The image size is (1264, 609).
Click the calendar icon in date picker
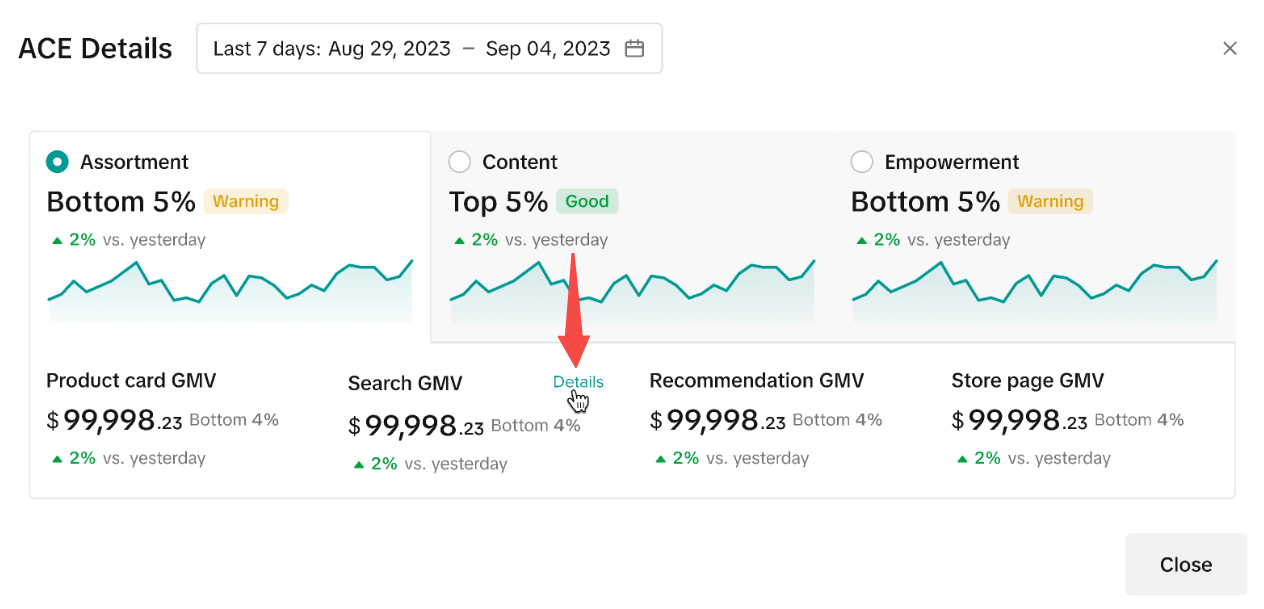tap(634, 49)
